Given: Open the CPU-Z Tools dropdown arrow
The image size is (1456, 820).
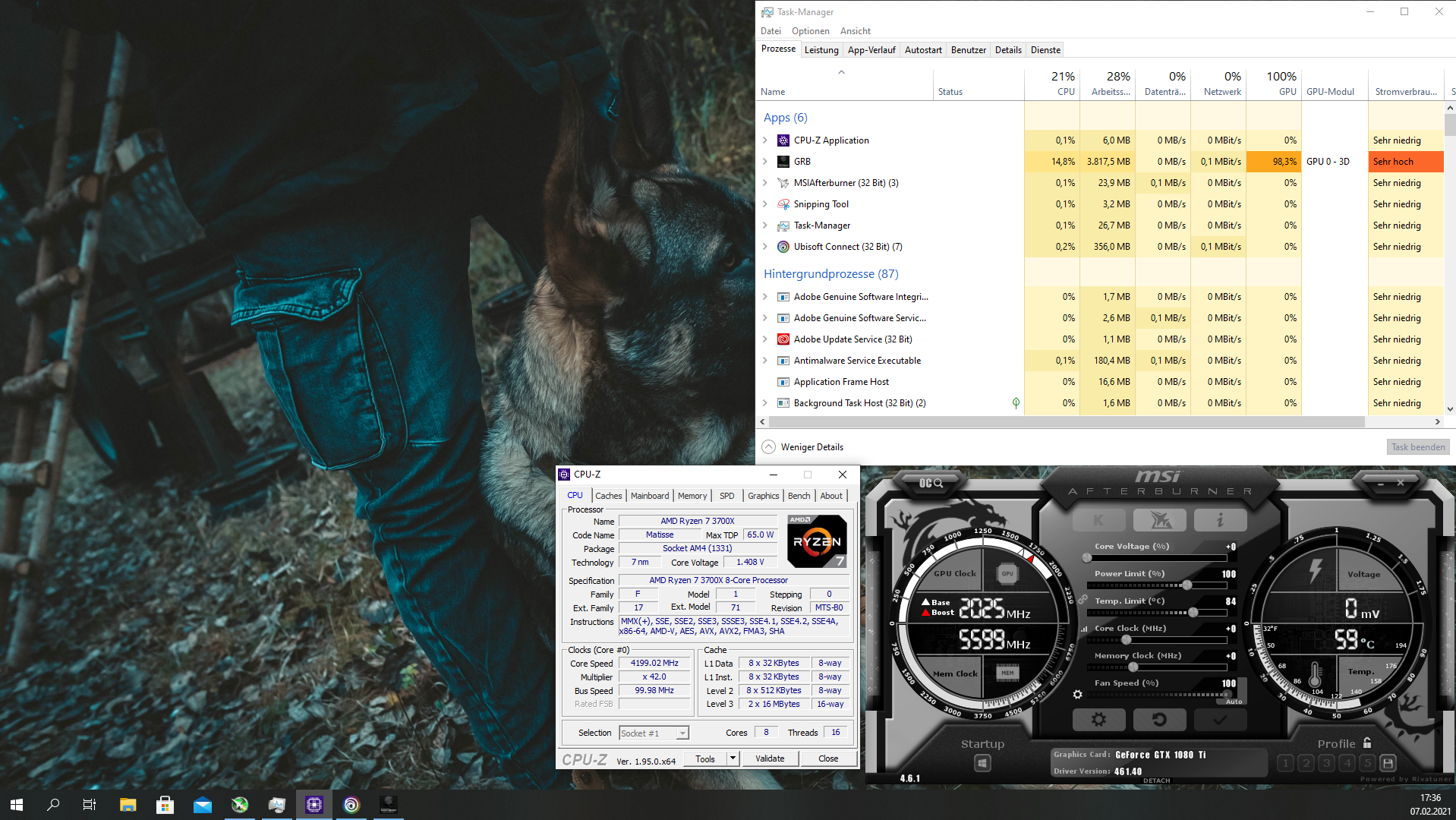Looking at the screenshot, I should click(733, 758).
